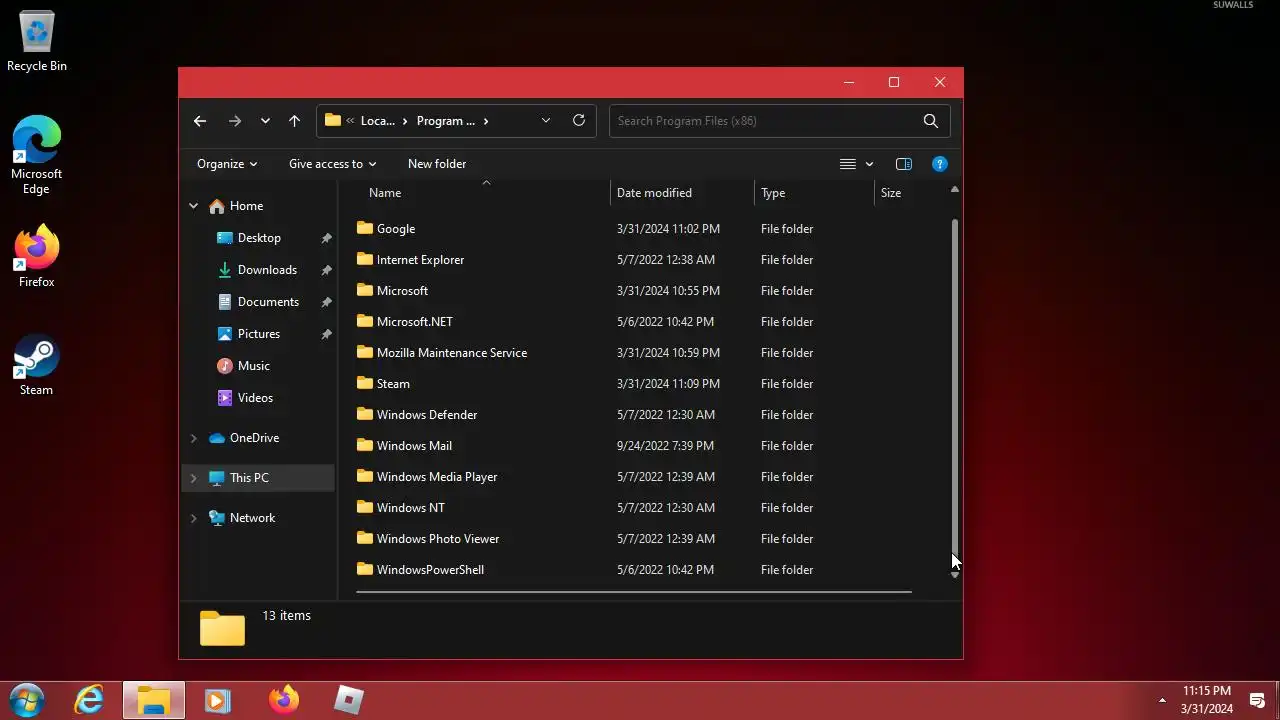Open the view options dropdown arrow
1280x720 pixels.
click(x=869, y=164)
